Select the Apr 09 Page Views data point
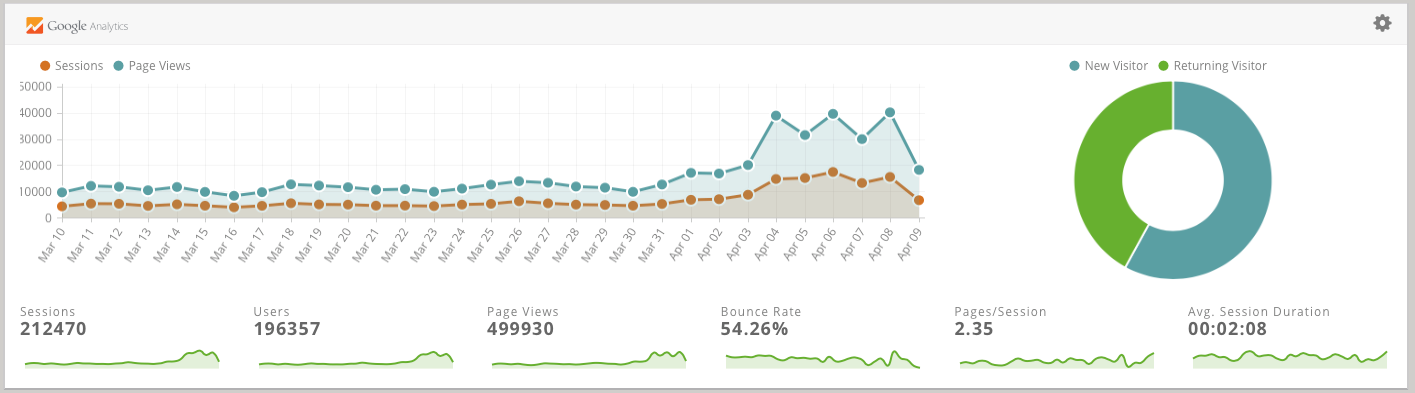Screen dimensions: 1415x393 click(918, 170)
